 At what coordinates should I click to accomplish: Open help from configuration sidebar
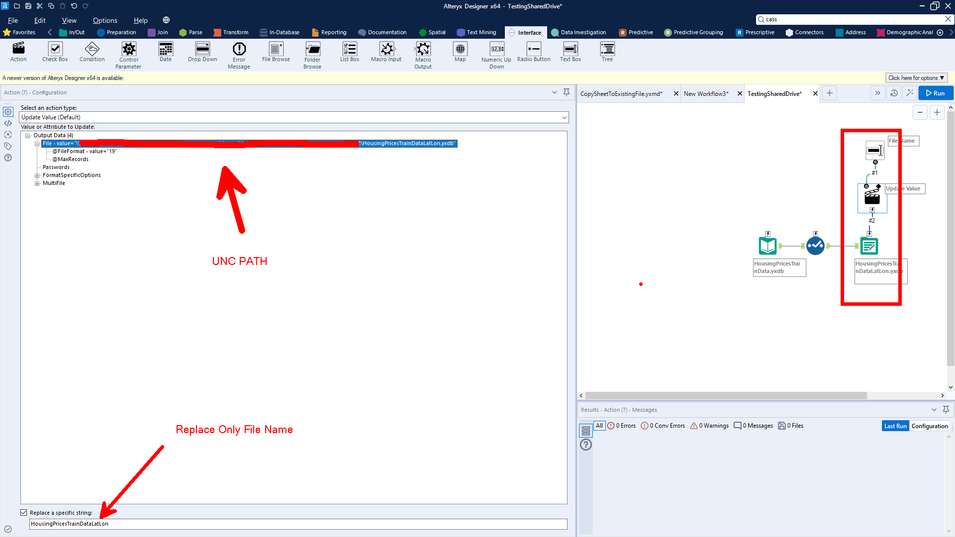coord(8,158)
